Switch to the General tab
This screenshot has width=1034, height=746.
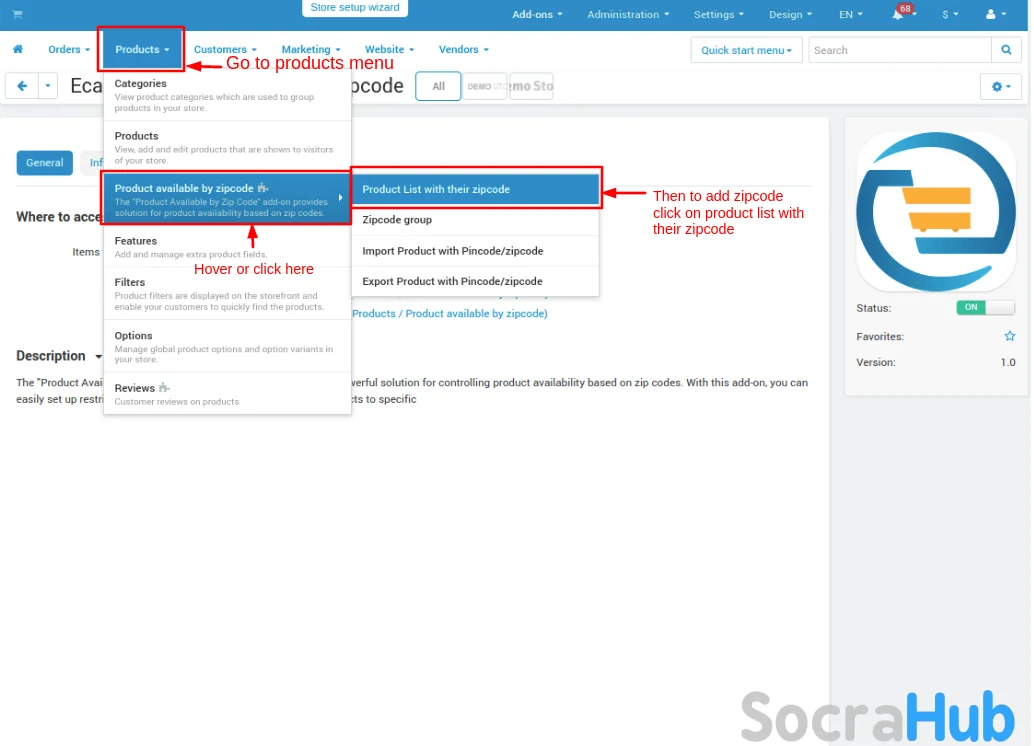pyautogui.click(x=44, y=163)
